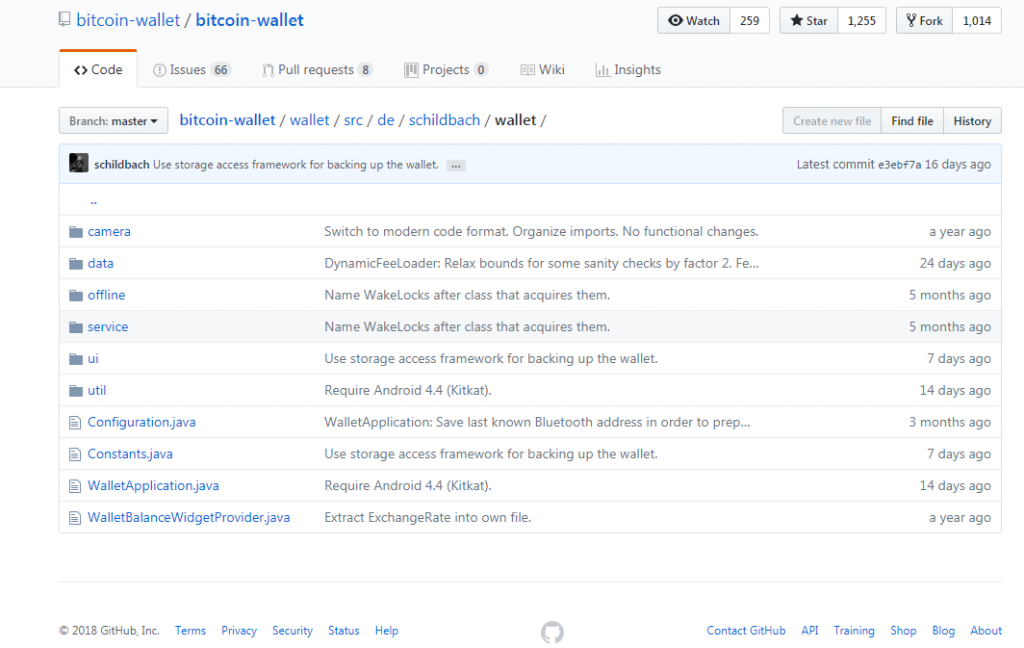The width and height of the screenshot is (1024, 648).
Task: Click the Constants.java file icon
Action: click(x=75, y=455)
